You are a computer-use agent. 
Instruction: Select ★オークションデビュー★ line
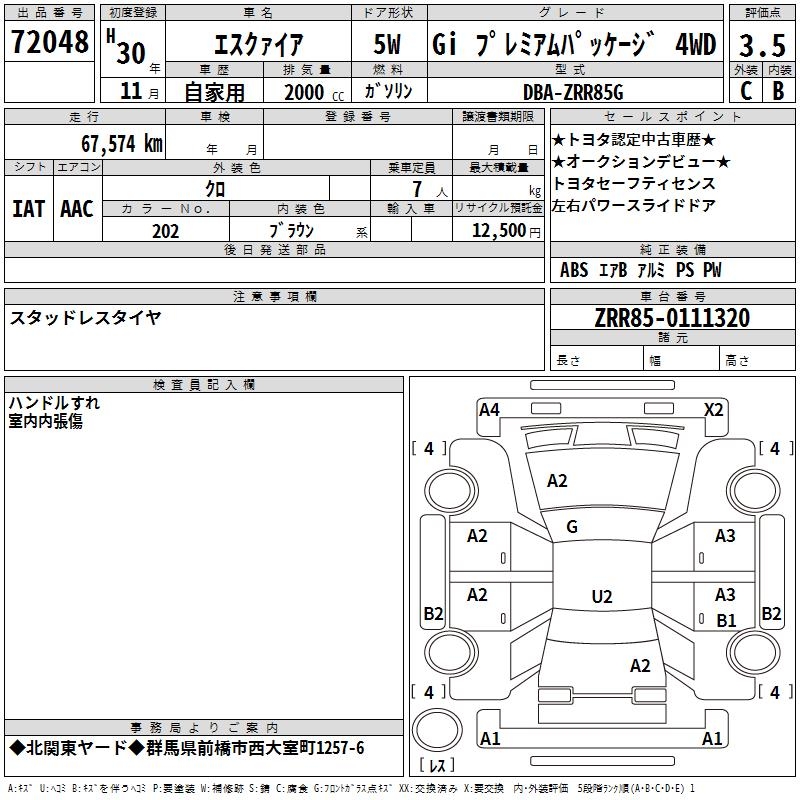(641, 162)
